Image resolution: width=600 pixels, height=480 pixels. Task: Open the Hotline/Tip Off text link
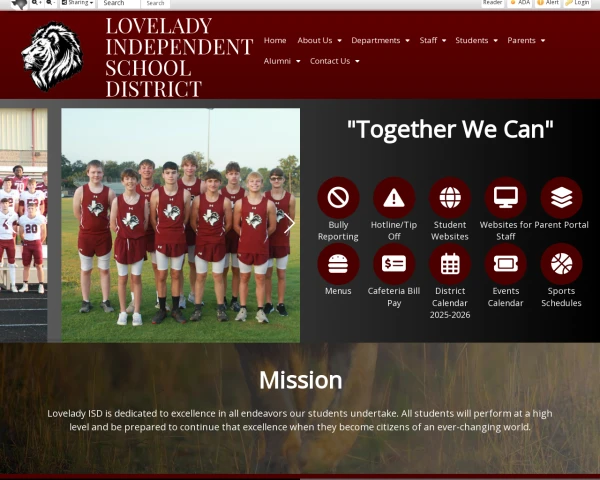point(394,231)
